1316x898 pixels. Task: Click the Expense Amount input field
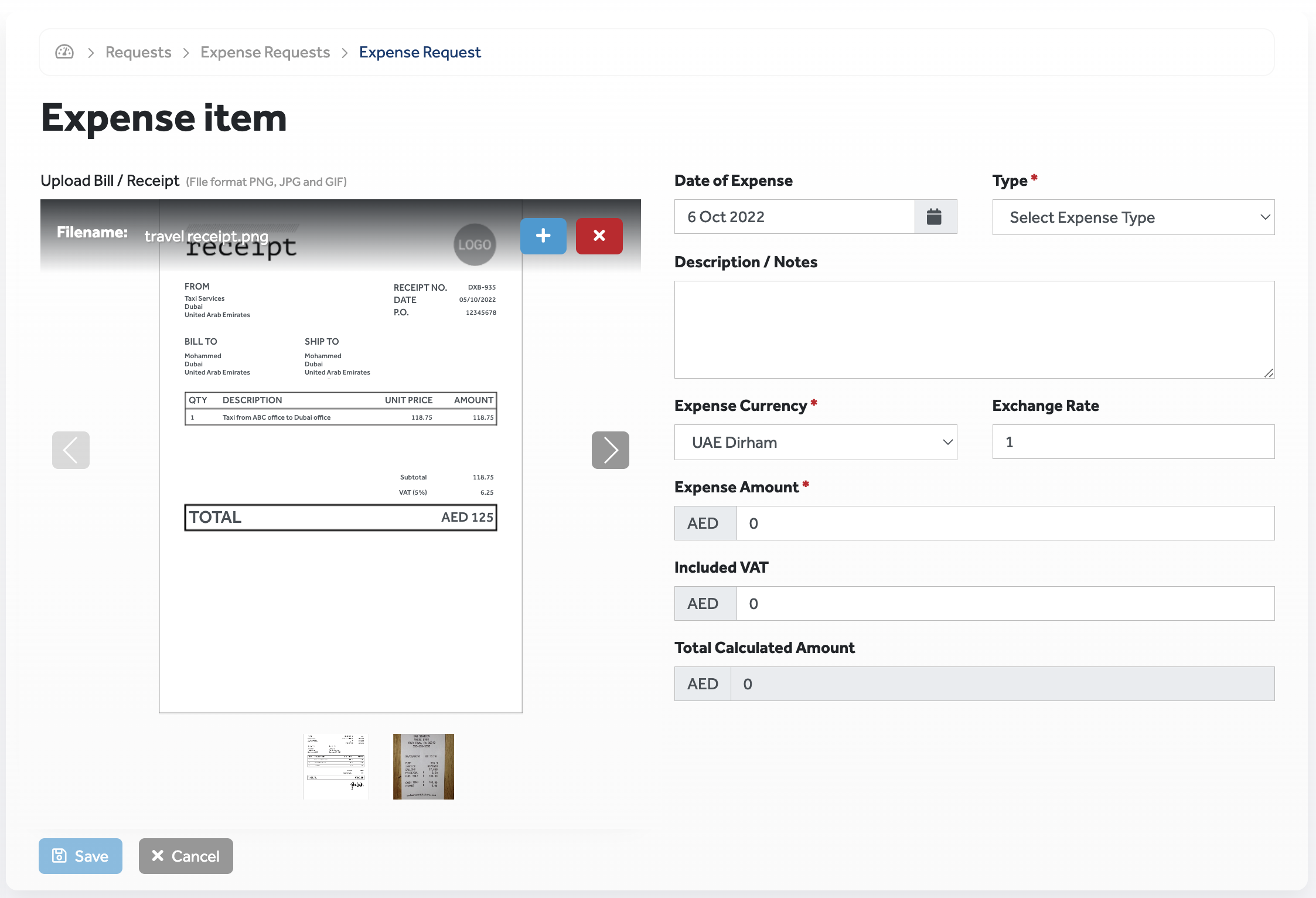[1004, 523]
